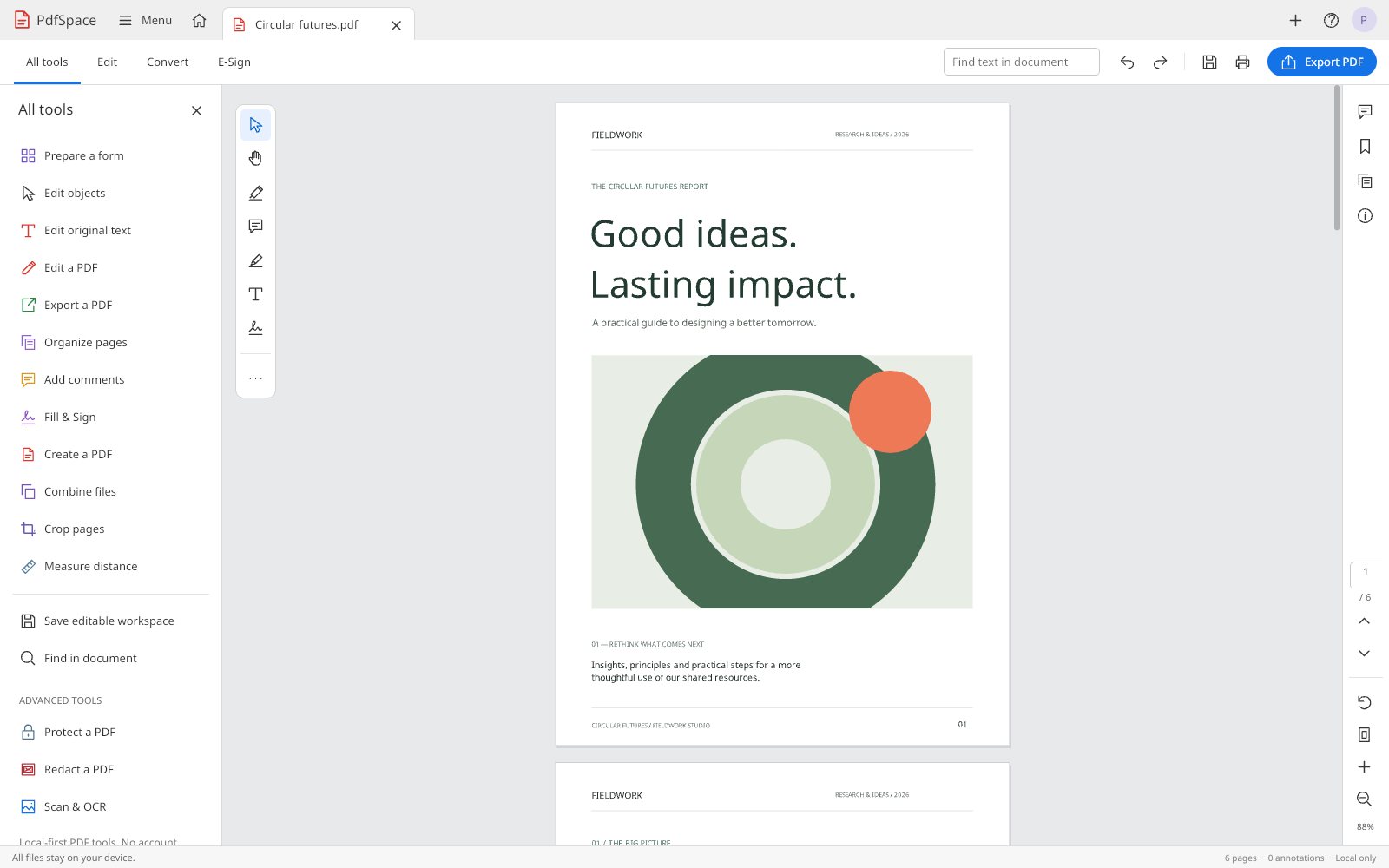Zoom in with the plus icon
The width and height of the screenshot is (1389, 868).
pos(1364,767)
